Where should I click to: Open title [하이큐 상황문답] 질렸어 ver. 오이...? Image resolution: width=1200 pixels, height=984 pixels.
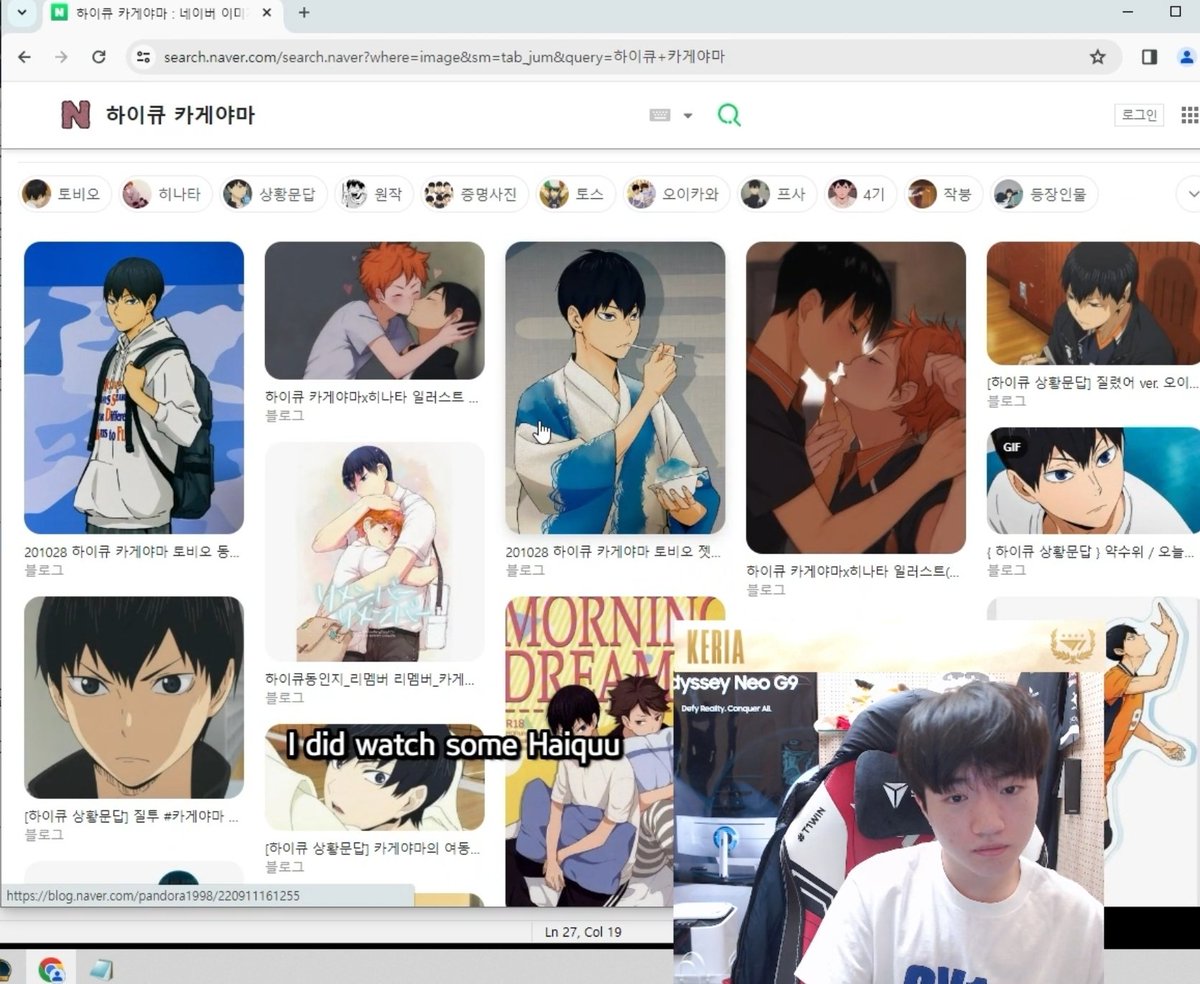[1092, 382]
